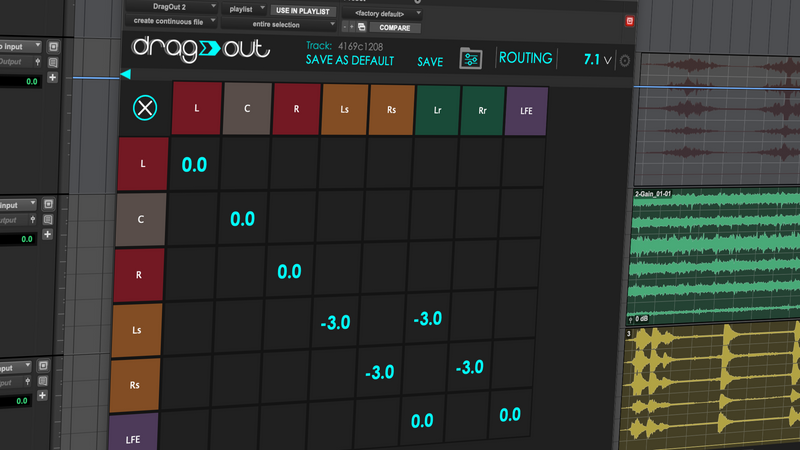Click the preset copy settings icon beside COMPARE
The height and width of the screenshot is (450, 800).
tap(361, 27)
